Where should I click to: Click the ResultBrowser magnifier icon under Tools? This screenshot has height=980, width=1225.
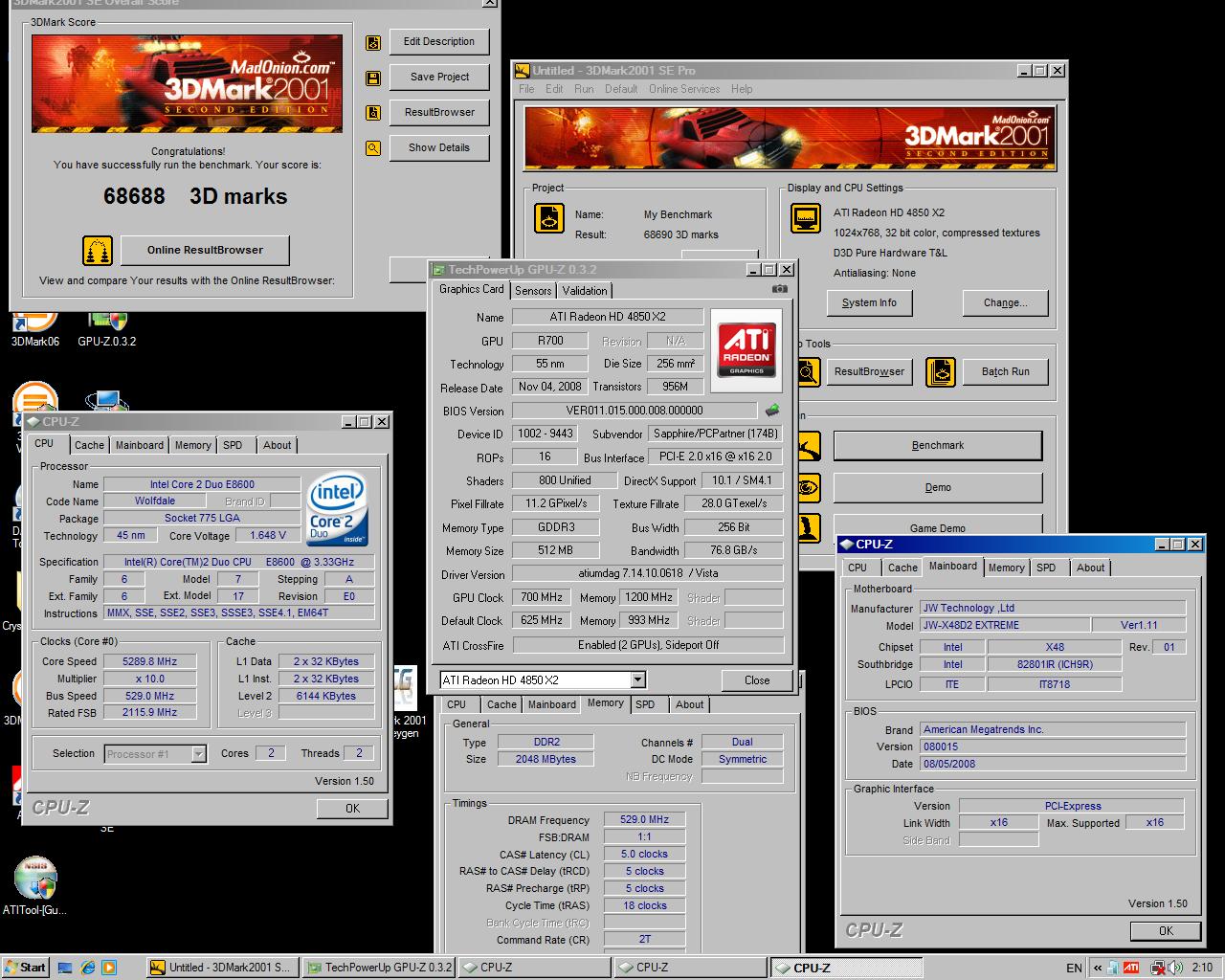tap(809, 372)
